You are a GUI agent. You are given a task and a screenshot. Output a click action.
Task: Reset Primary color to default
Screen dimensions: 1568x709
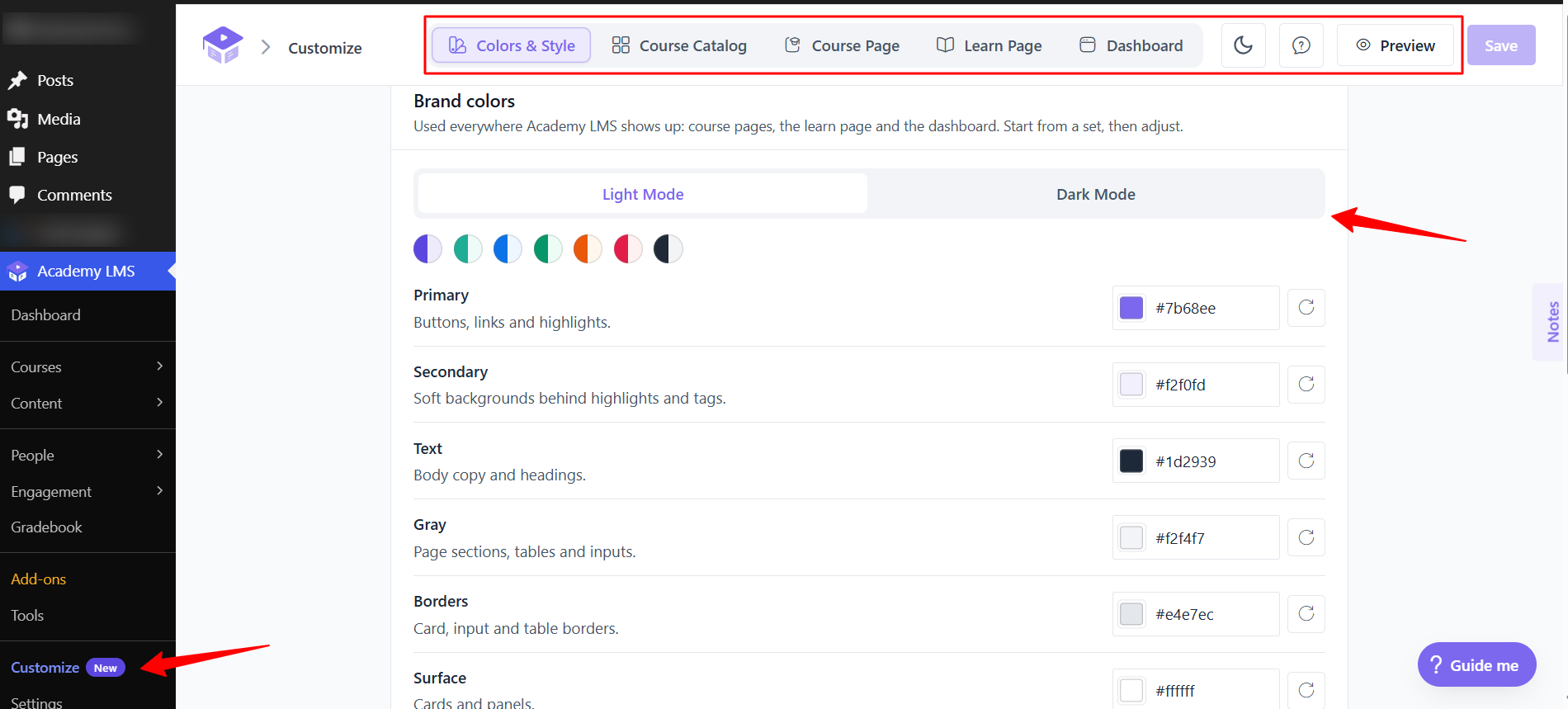(x=1306, y=307)
